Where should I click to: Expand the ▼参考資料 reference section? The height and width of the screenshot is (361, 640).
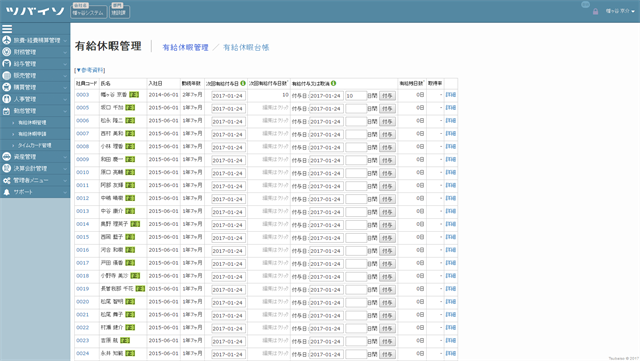click(90, 70)
